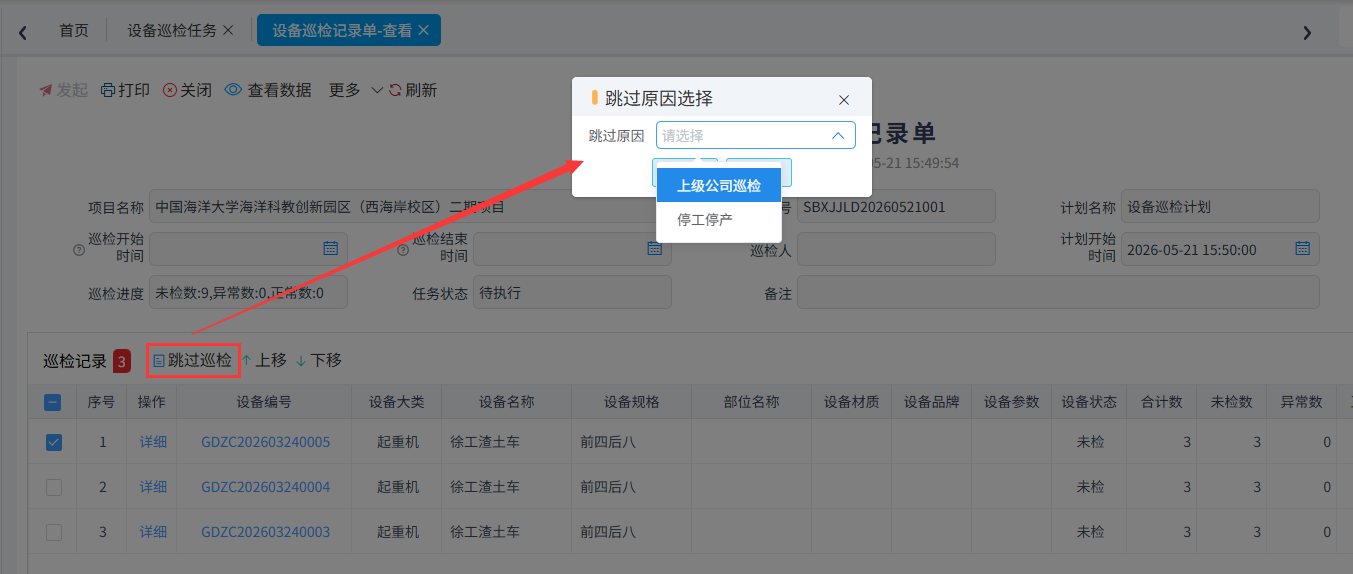Screen dimensions: 1353x574
Task: Switch to the 设备巡检任务 tab
Action: pos(172,30)
